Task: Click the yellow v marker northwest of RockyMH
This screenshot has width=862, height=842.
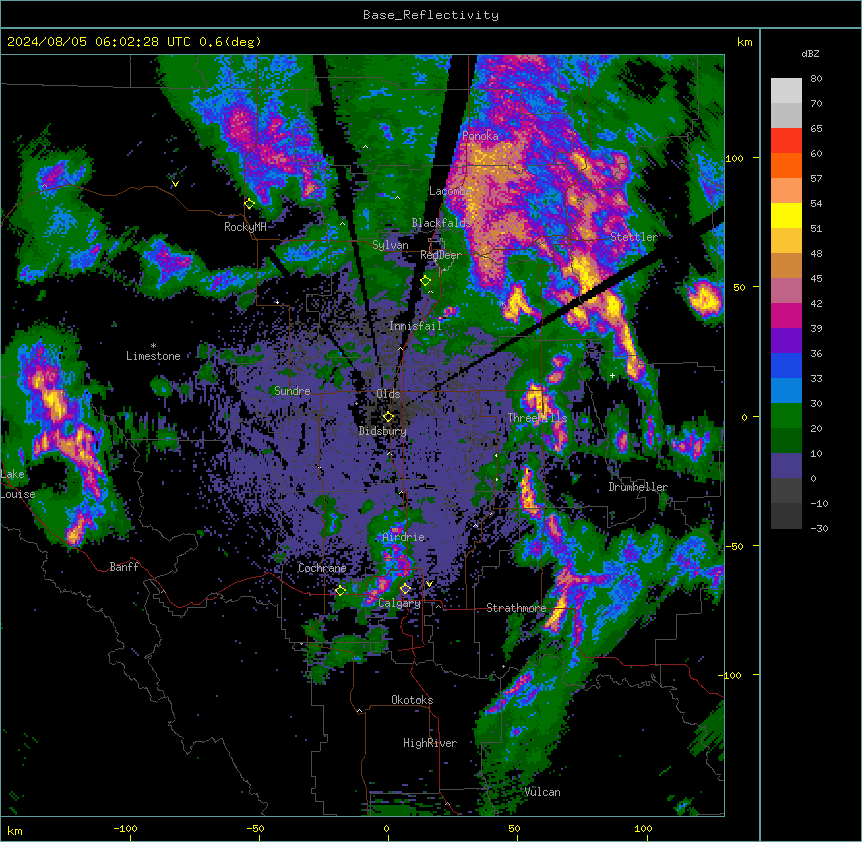Action: [175, 184]
